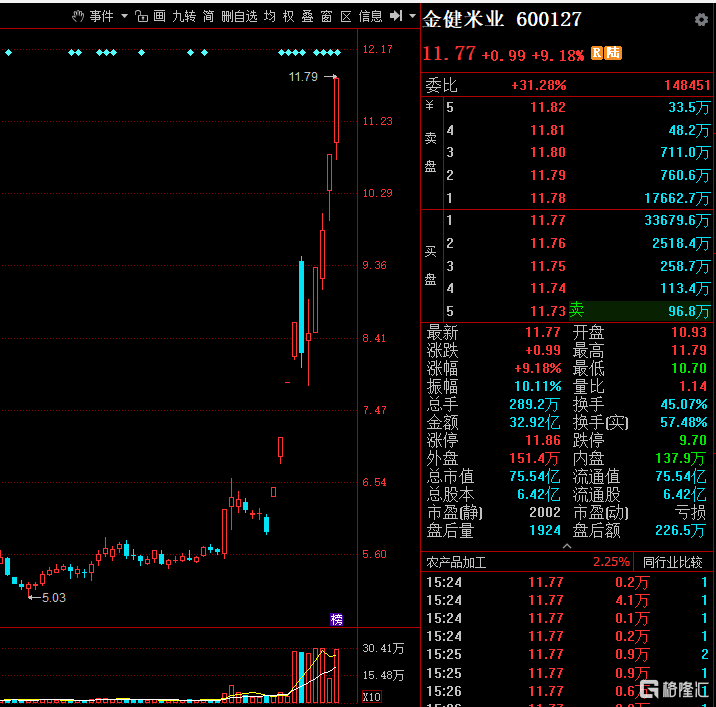The image size is (716, 707).
Task: Click the 换手 turnover 45.07% value
Action: pyautogui.click(x=684, y=404)
